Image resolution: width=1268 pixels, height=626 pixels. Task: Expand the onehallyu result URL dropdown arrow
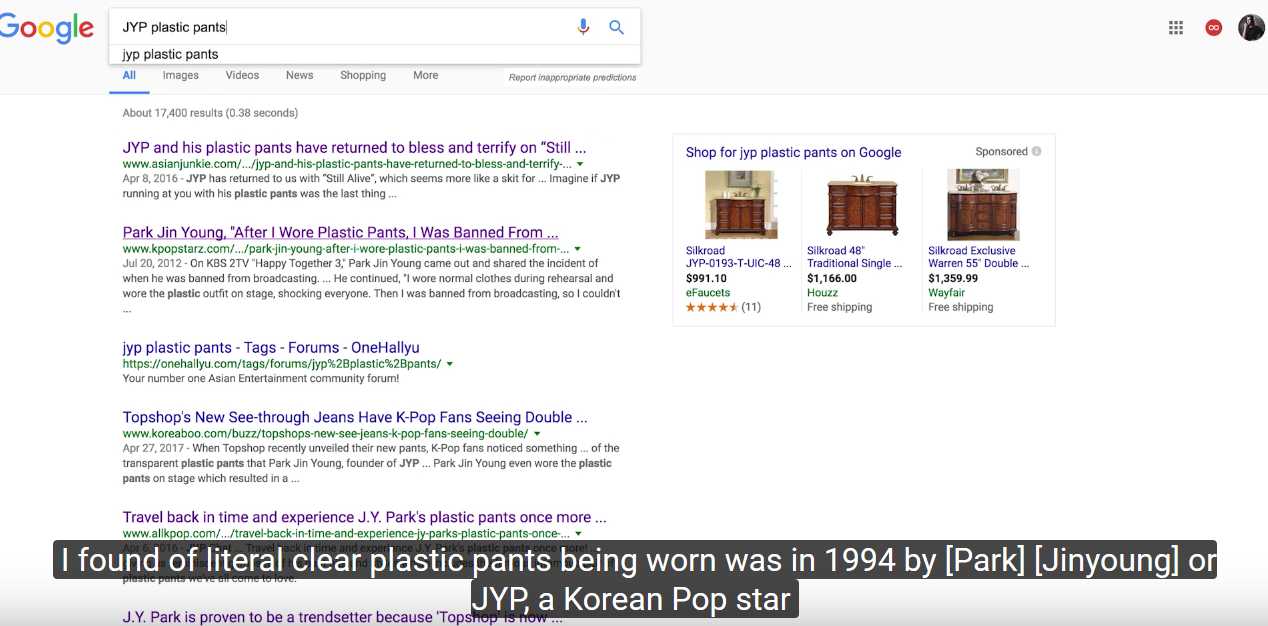(450, 364)
